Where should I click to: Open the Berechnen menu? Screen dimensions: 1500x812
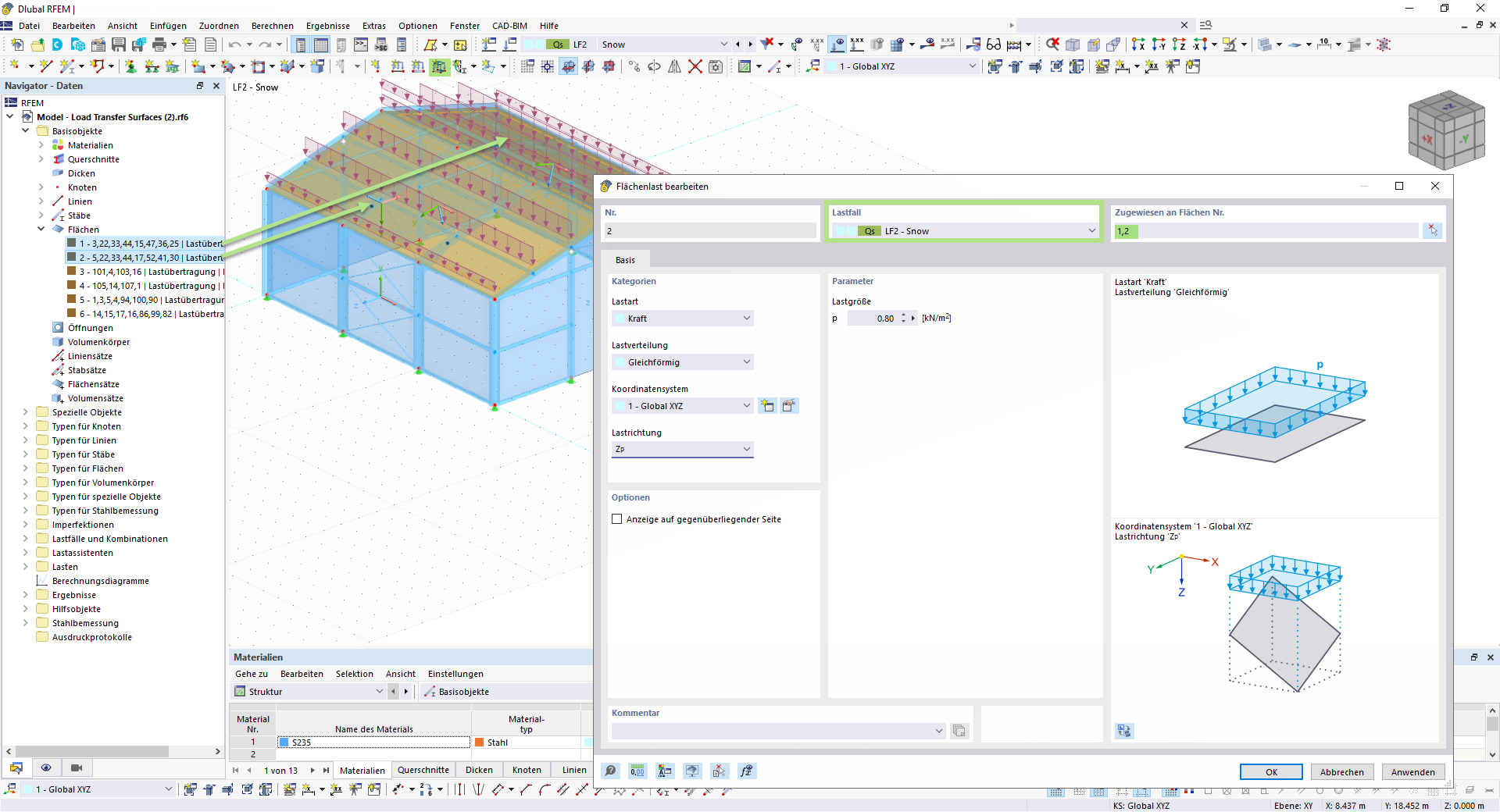[x=273, y=26]
